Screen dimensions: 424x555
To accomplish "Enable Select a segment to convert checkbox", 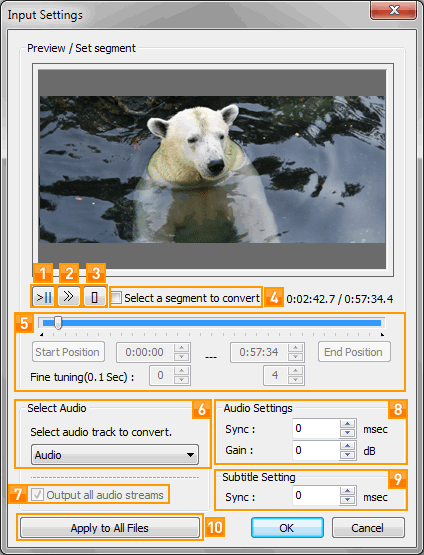I will click(x=116, y=298).
